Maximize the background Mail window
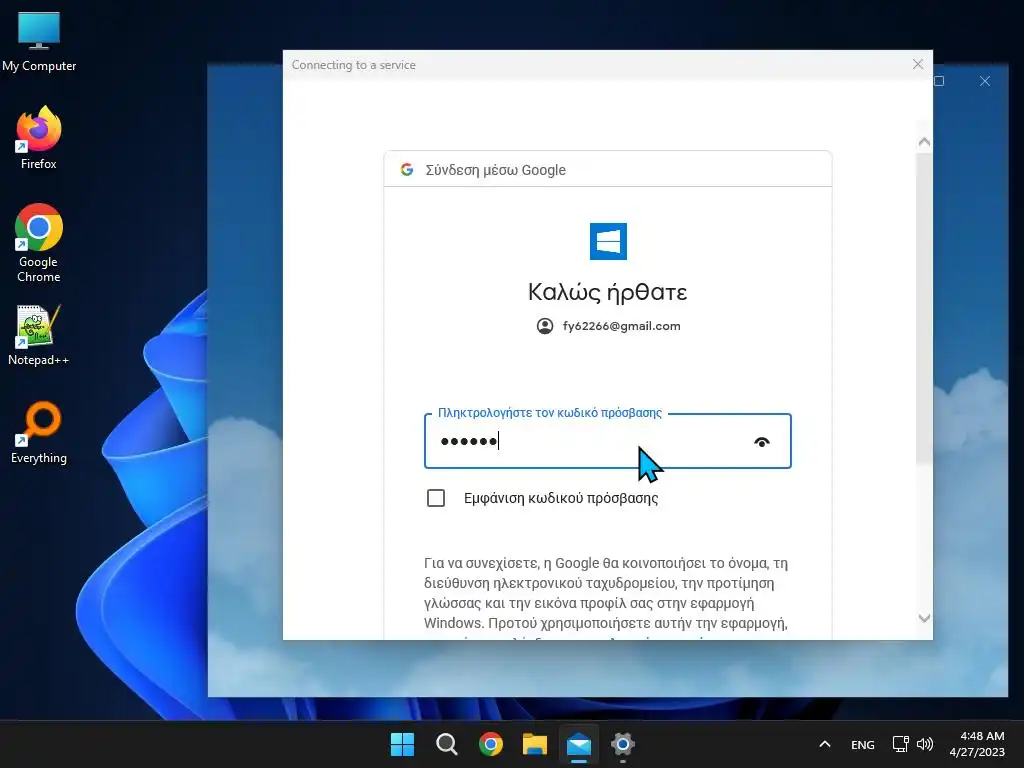This screenshot has width=1024, height=768. pos(940,81)
